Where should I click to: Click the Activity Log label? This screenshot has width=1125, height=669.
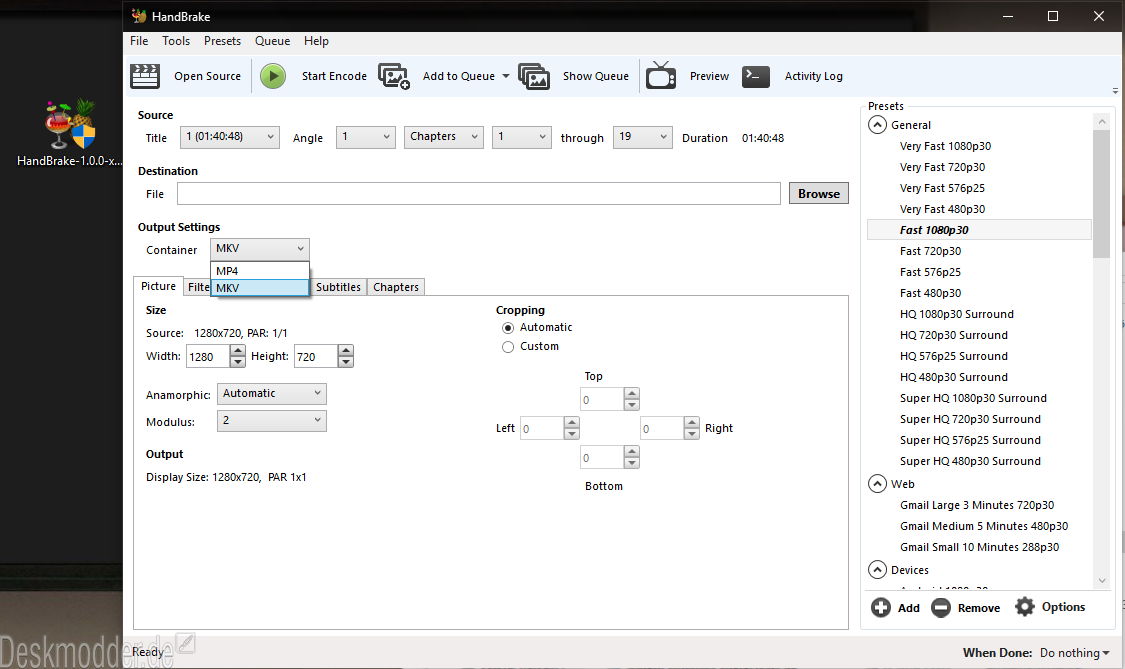pyautogui.click(x=814, y=76)
